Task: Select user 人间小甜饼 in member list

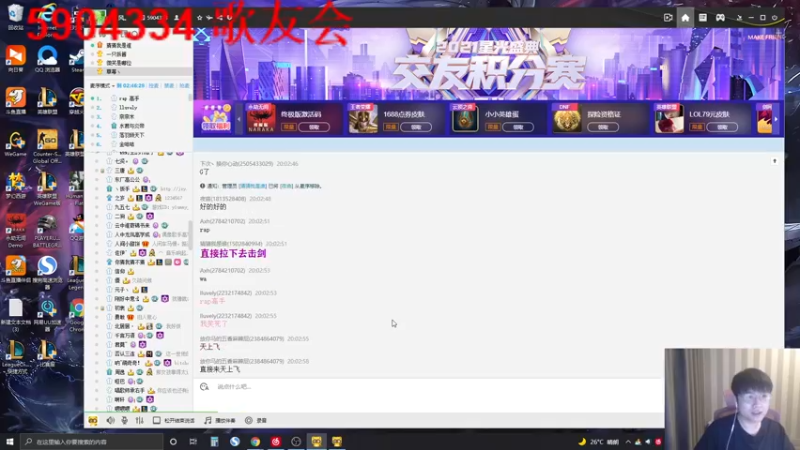Action: [127, 244]
